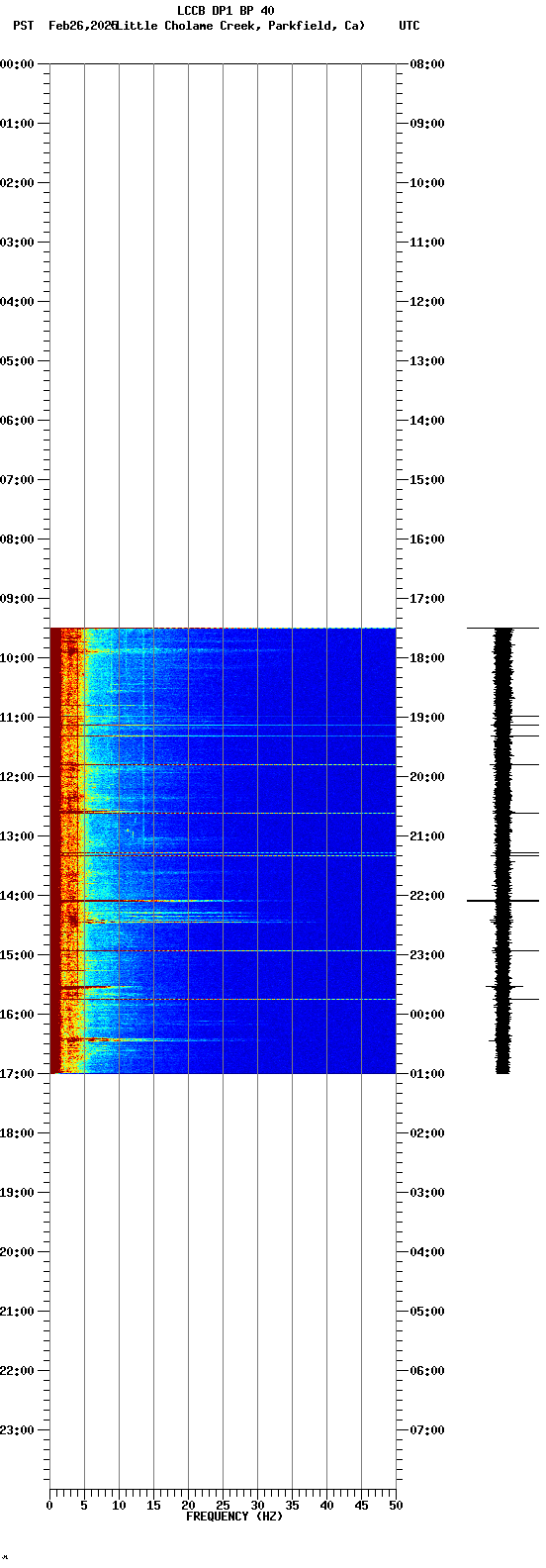The width and height of the screenshot is (546, 1568).
Task: Click the 'PST' timezone label
Action: tap(24, 26)
